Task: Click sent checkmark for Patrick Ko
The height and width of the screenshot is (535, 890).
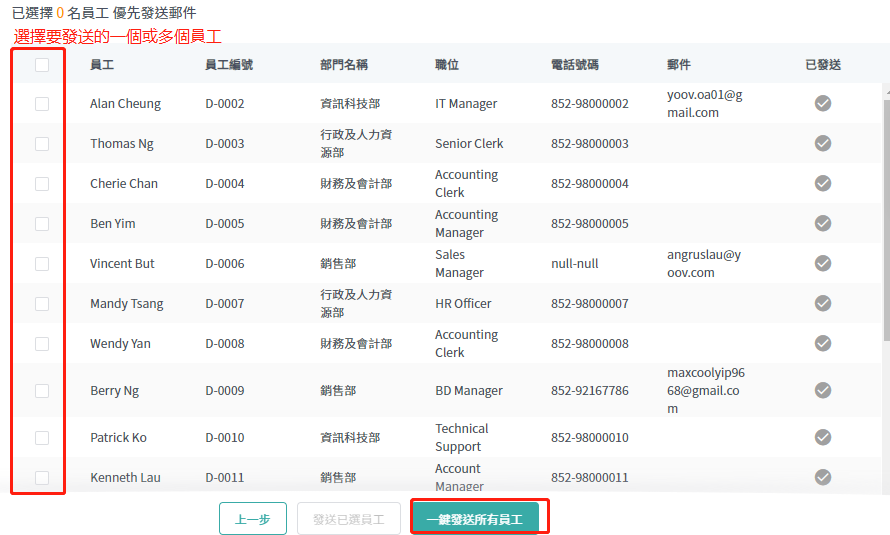Action: [823, 437]
